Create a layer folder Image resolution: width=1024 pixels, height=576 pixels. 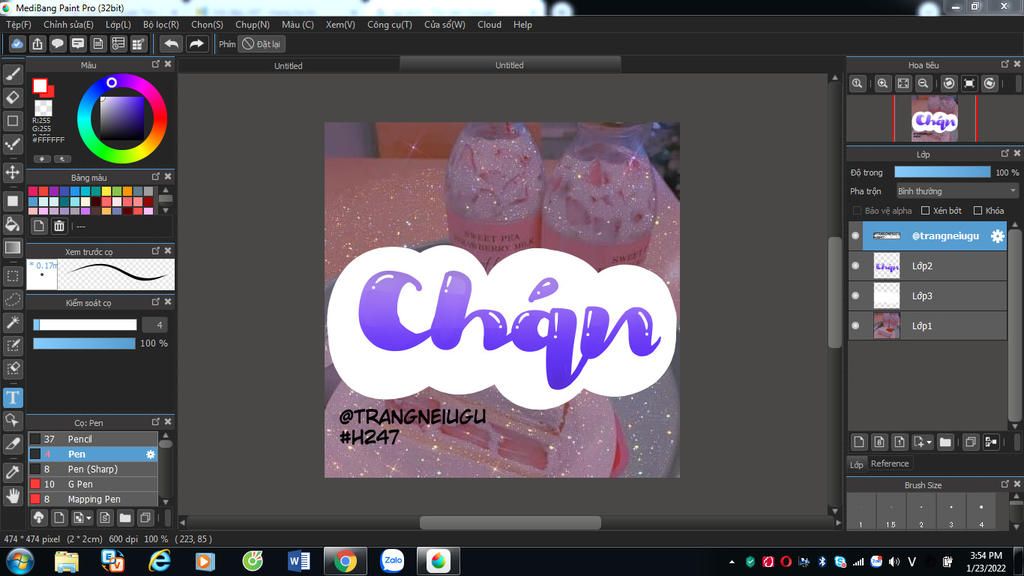click(945, 442)
